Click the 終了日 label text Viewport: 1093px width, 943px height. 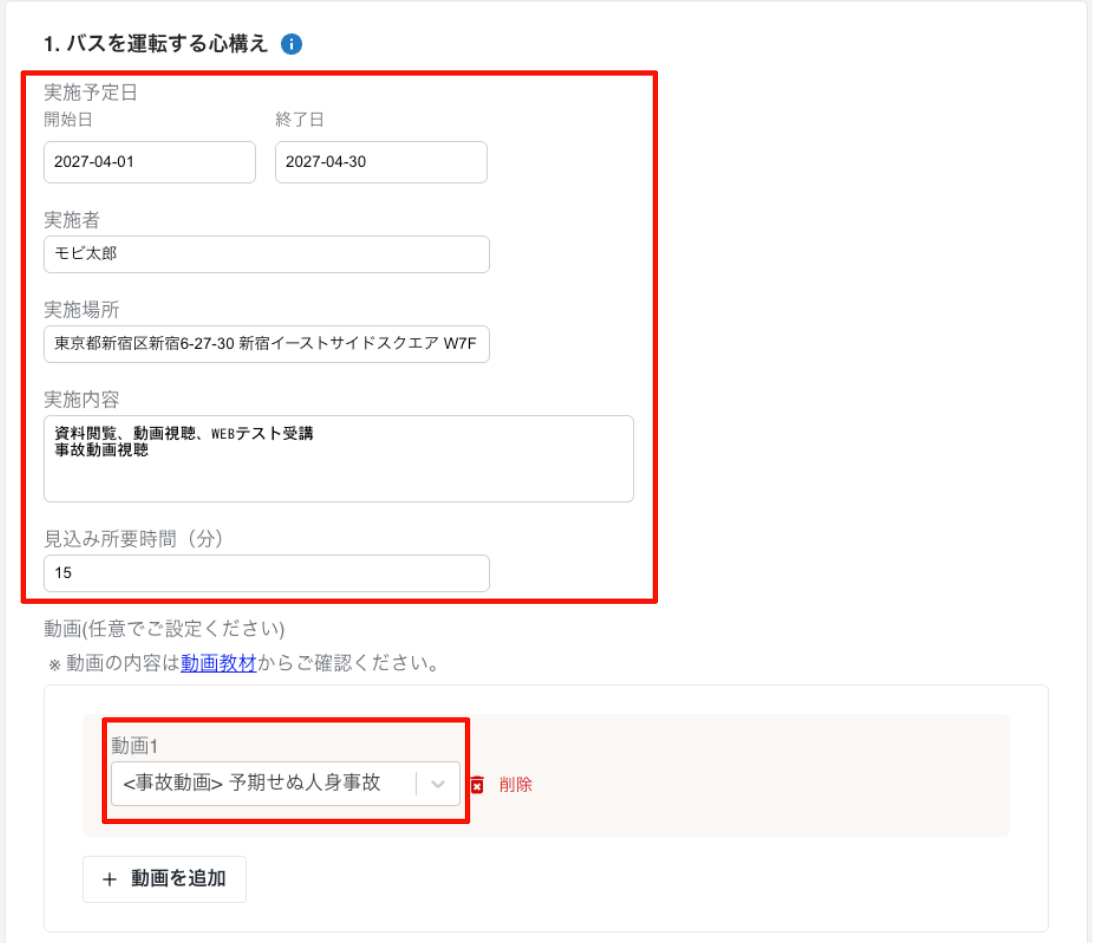click(300, 120)
